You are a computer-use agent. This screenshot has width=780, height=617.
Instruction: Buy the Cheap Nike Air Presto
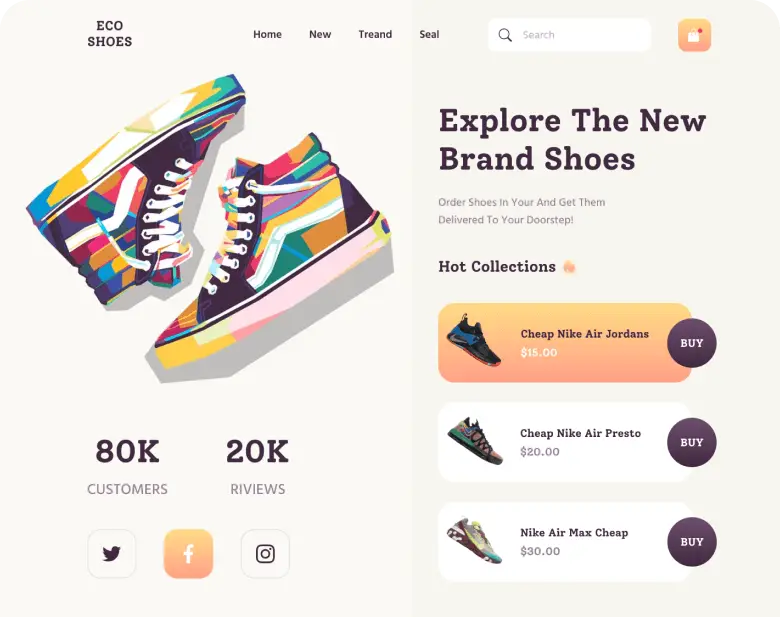691,442
